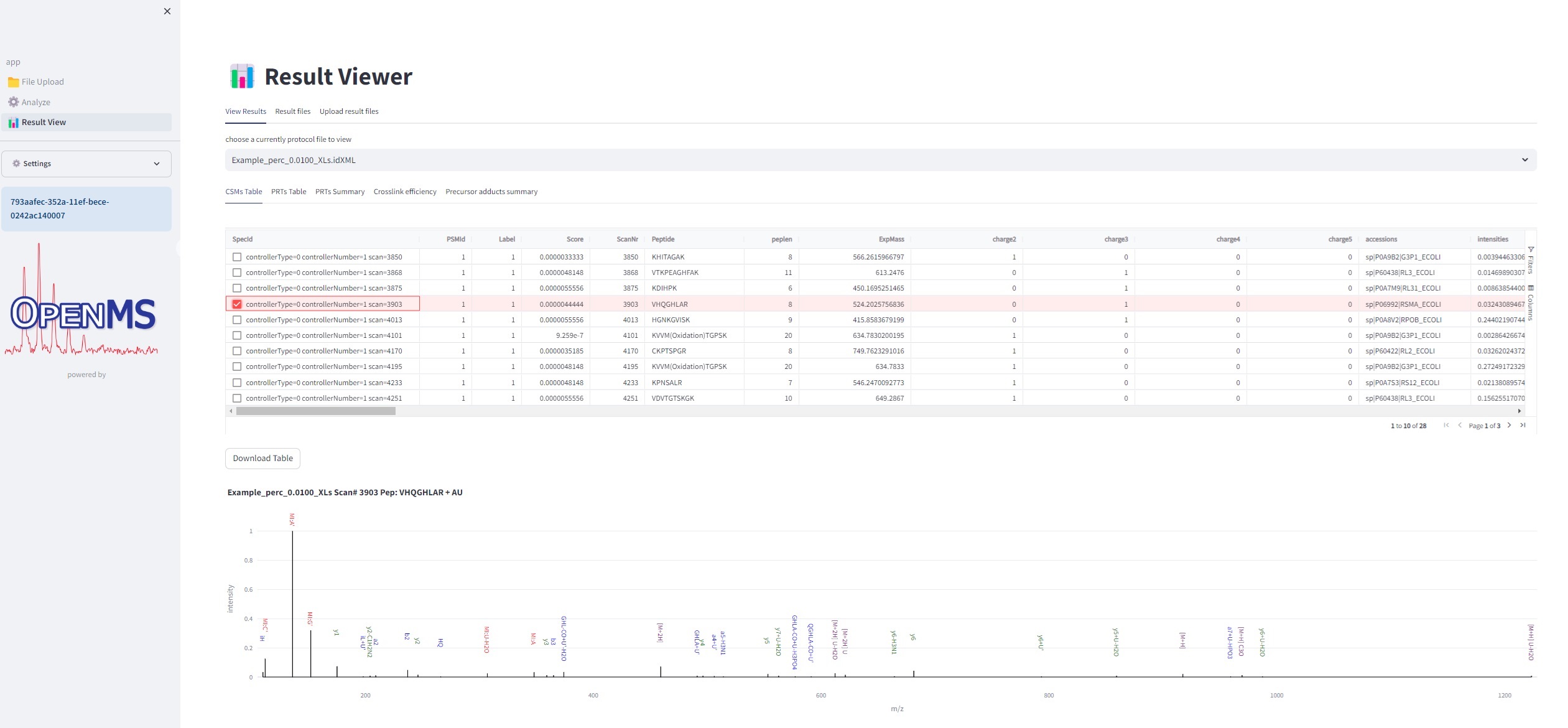The image size is (1568, 728).
Task: Jump to last page of table
Action: [1523, 425]
